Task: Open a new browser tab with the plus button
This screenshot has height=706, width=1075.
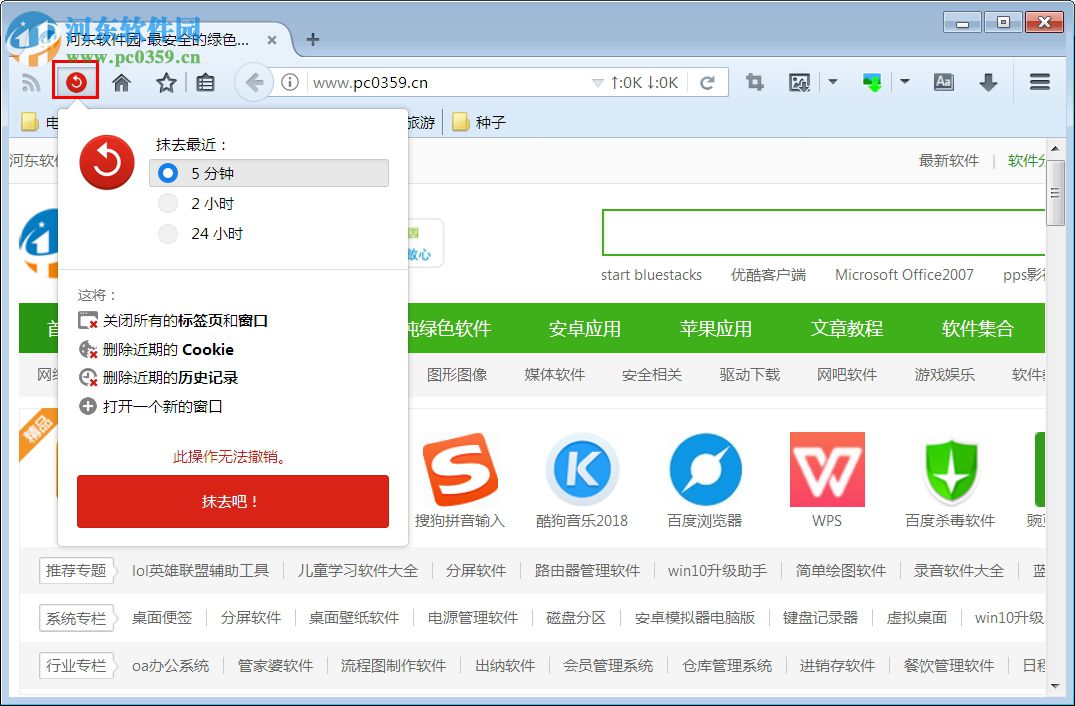Action: pos(311,39)
